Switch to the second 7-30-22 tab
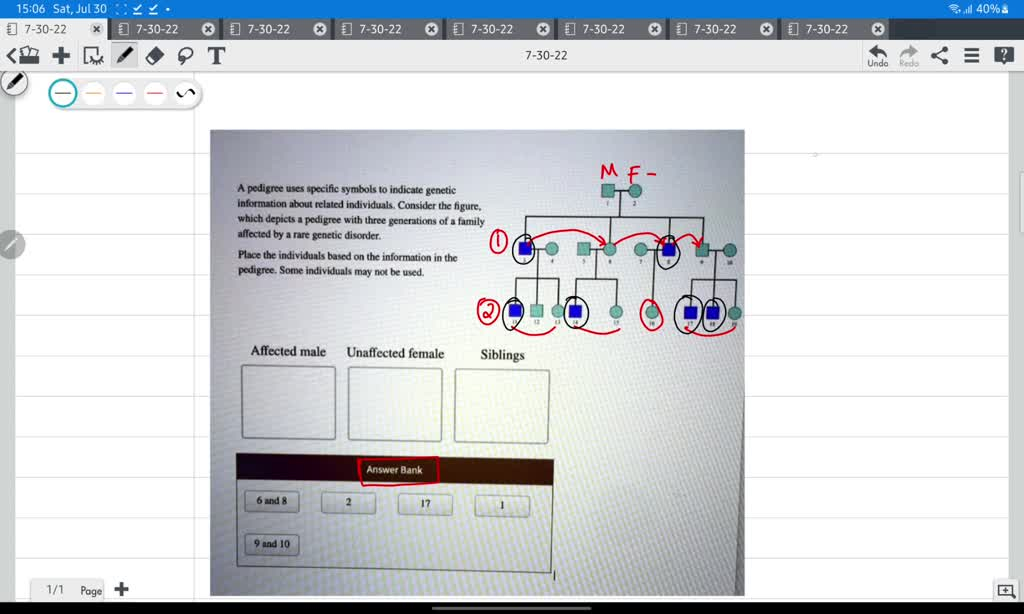Screen dimensions: 1024x614 coord(157,29)
